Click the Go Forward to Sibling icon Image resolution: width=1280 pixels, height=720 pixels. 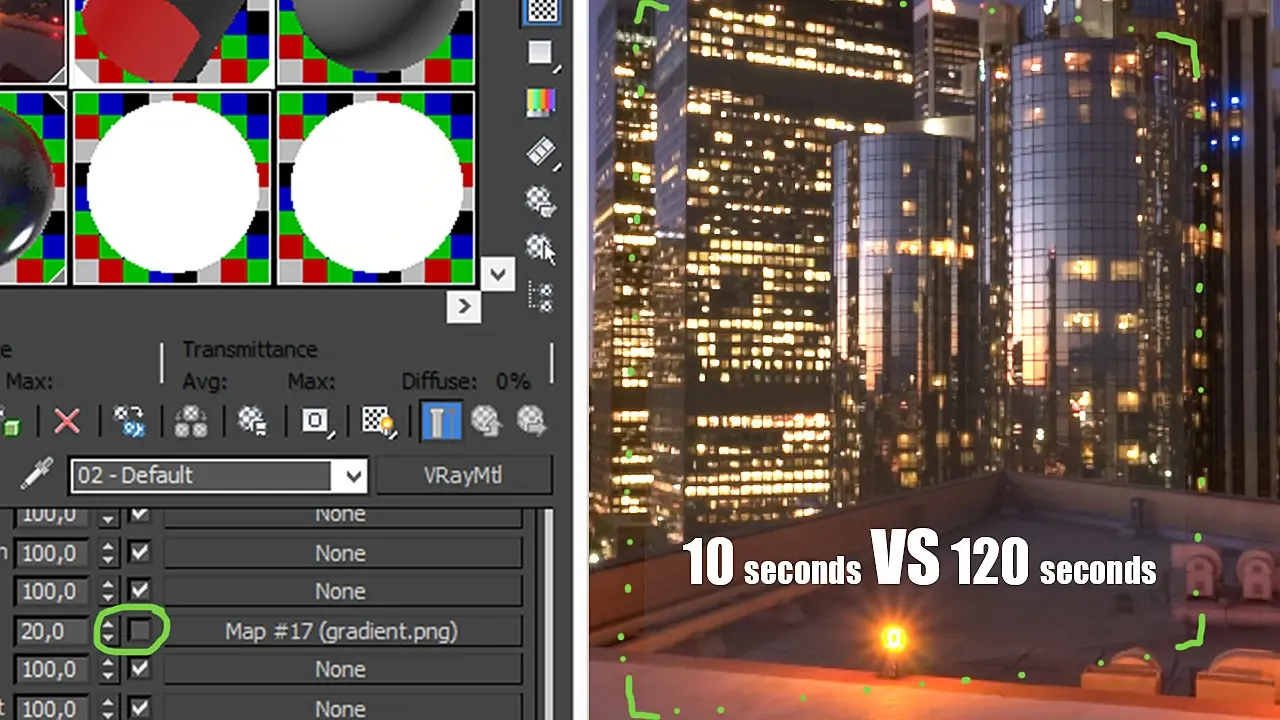pos(531,421)
